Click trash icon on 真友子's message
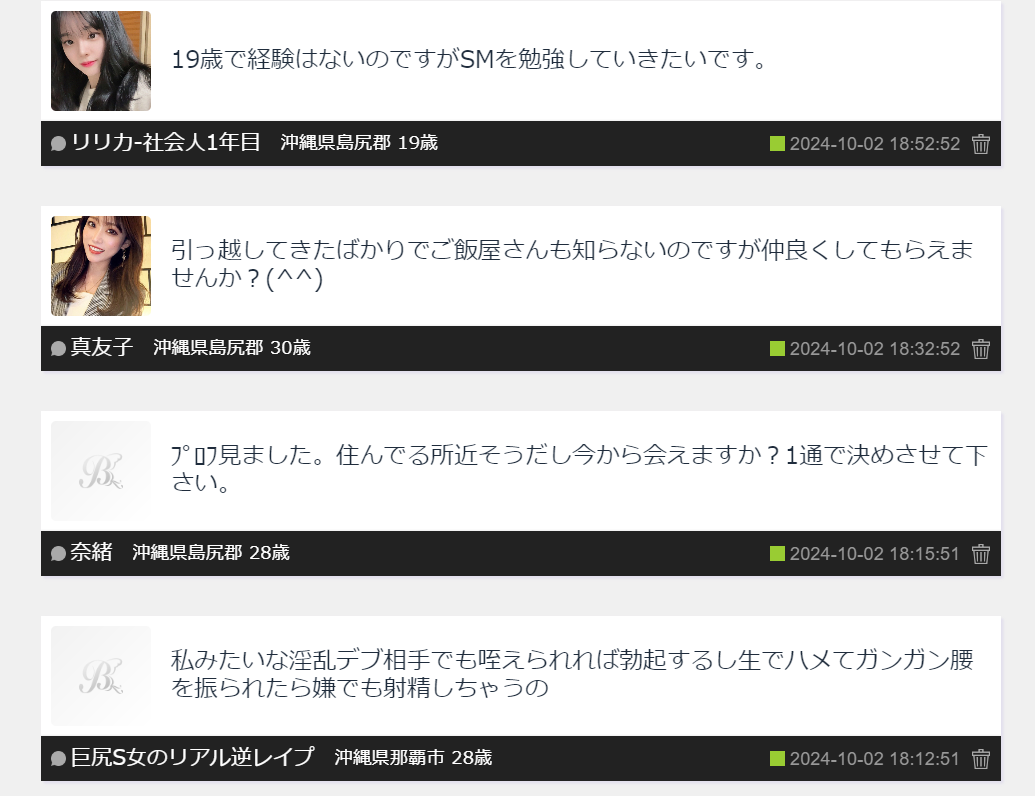 [x=981, y=348]
